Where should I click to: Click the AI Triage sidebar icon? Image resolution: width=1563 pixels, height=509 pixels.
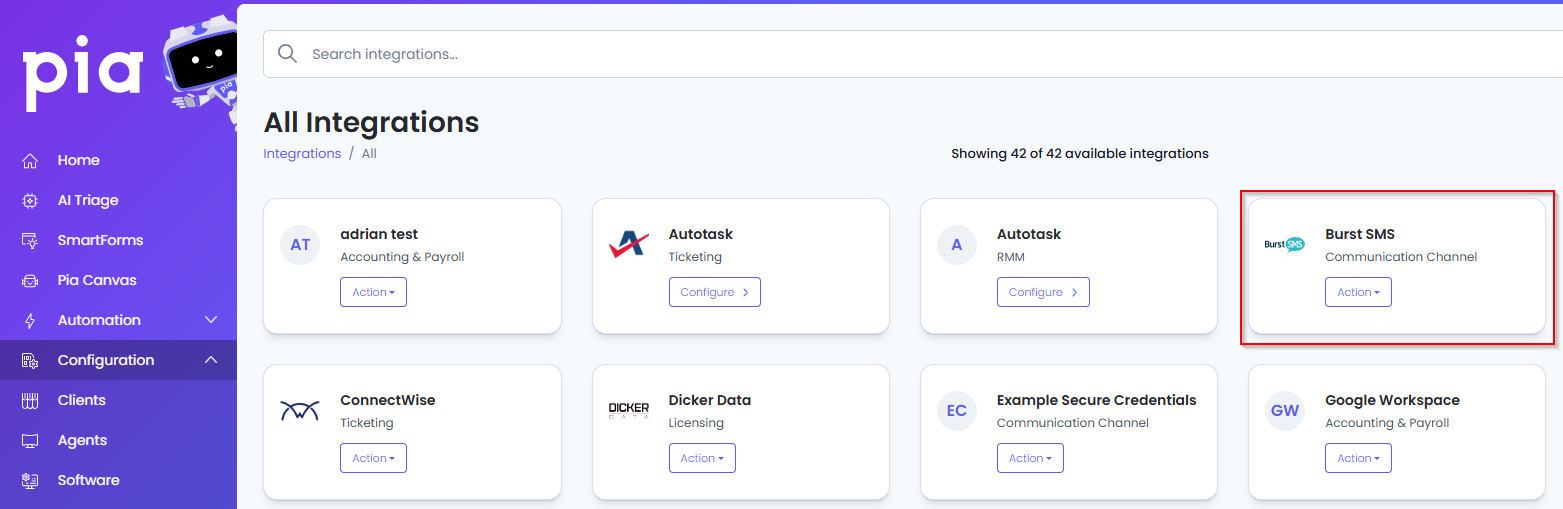(x=30, y=200)
